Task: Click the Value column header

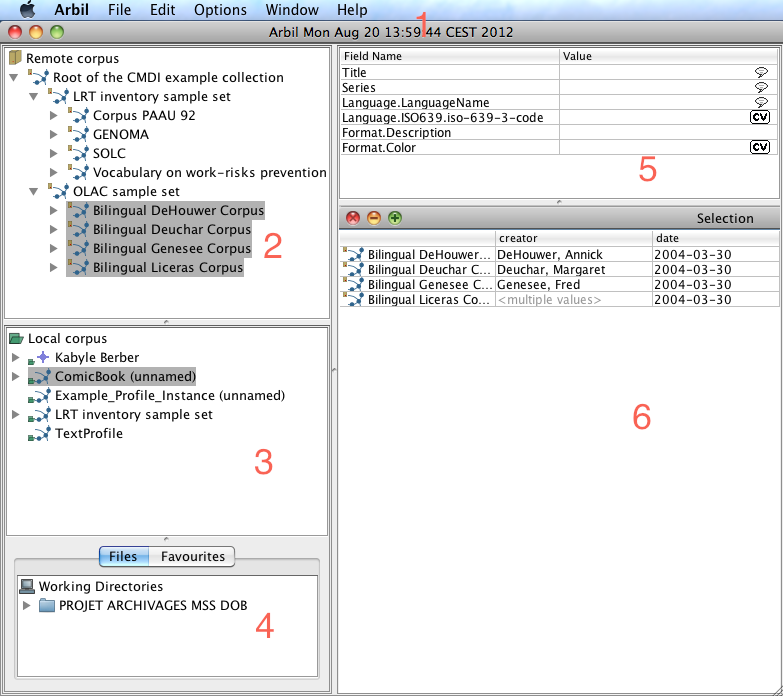Action: tap(669, 56)
